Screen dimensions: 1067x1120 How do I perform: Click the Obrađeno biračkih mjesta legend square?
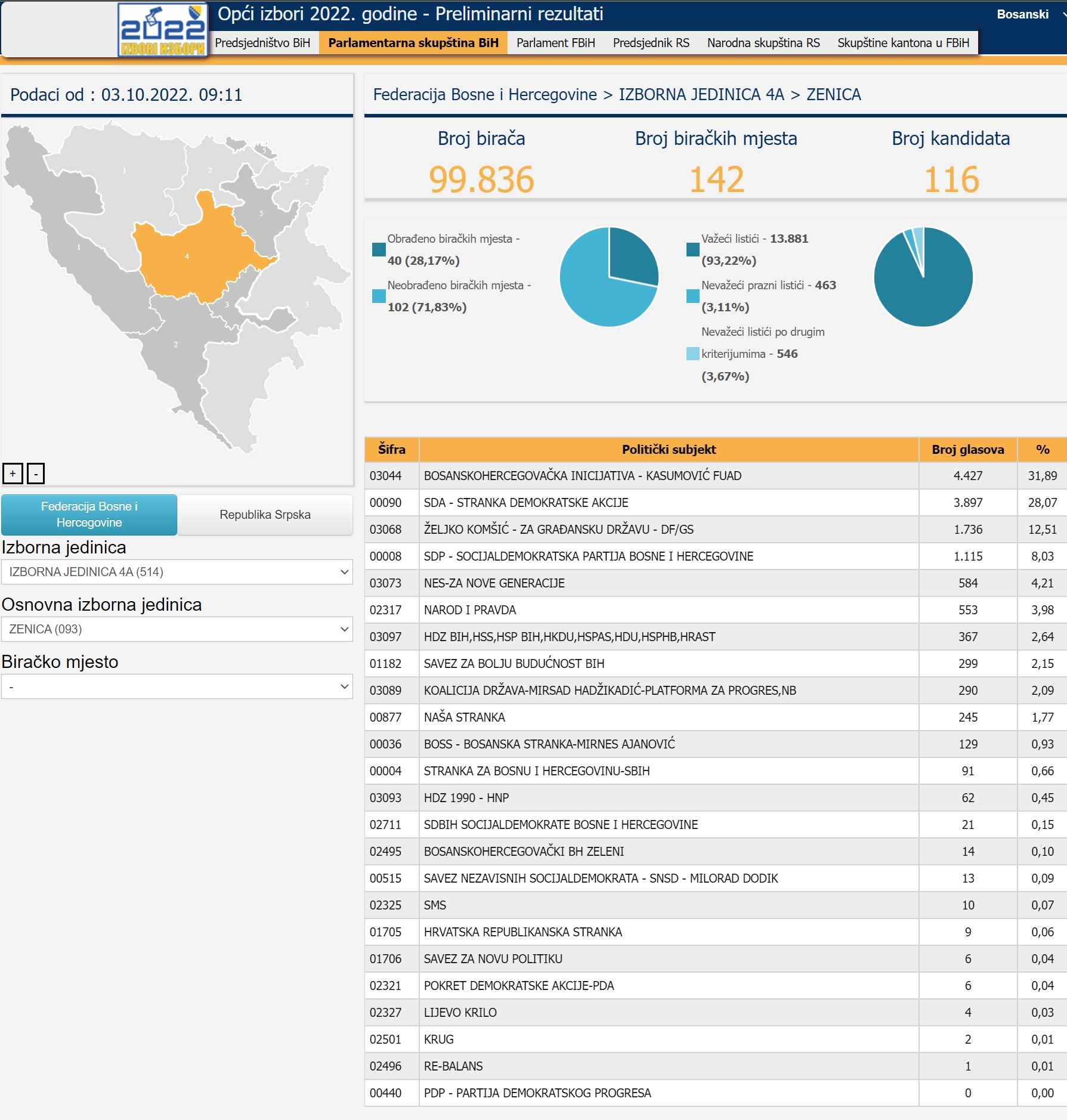pos(379,249)
